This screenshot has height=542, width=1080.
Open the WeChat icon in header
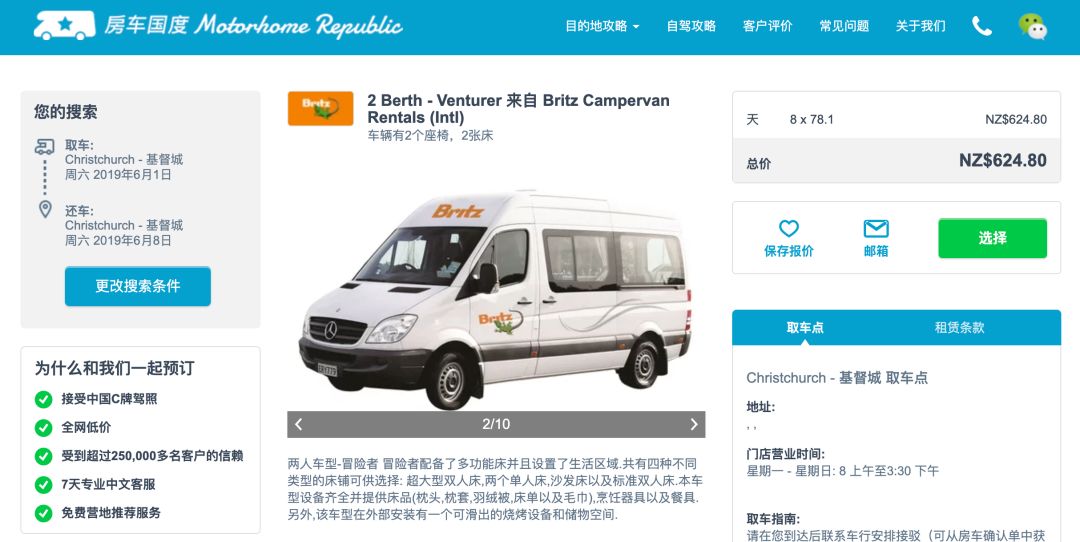1032,26
